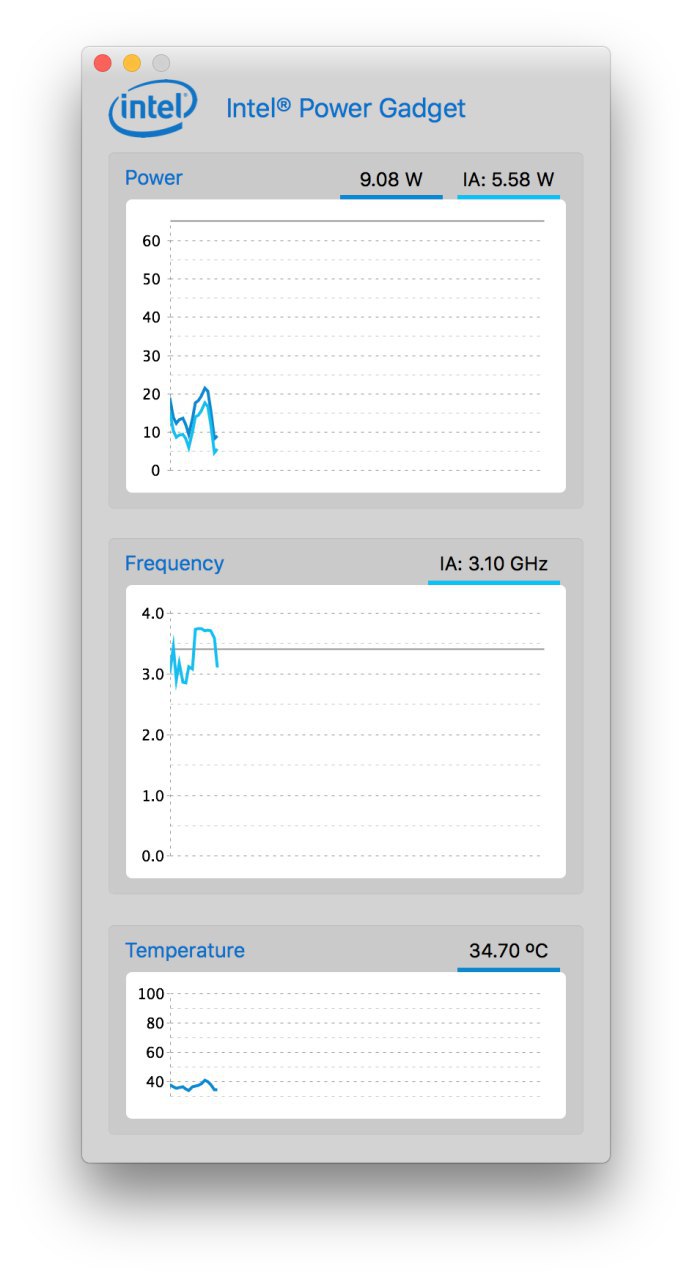The height and width of the screenshot is (1280, 692).
Task: Close the Power Gadget window via red button
Action: pos(103,63)
